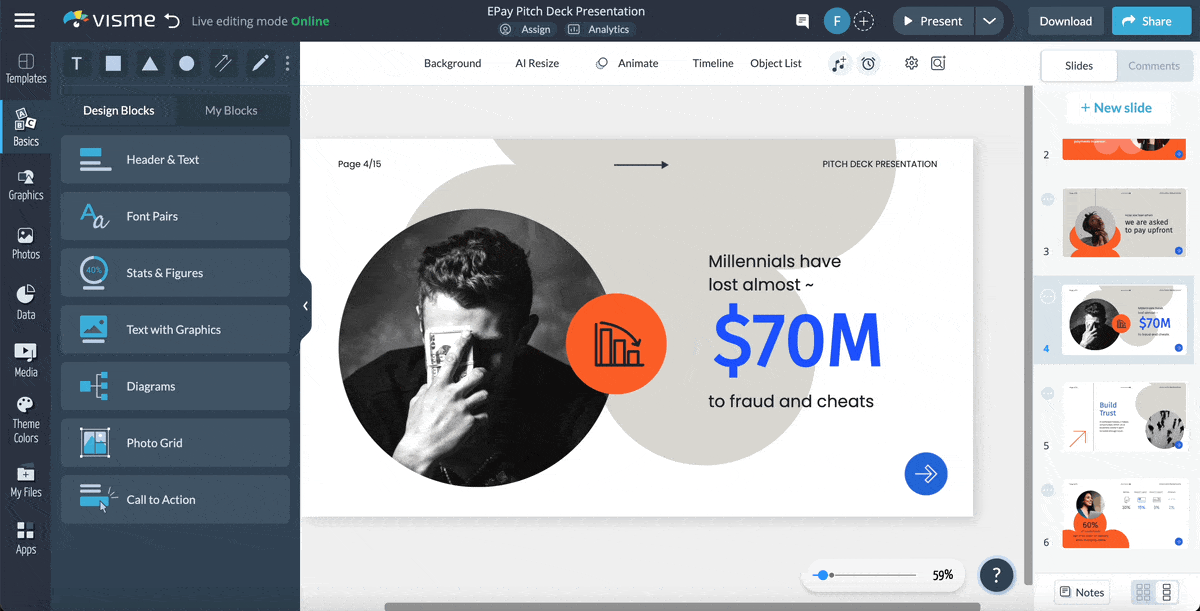
Task: Open the toolbar overflow three-dot menu
Action: coord(287,63)
